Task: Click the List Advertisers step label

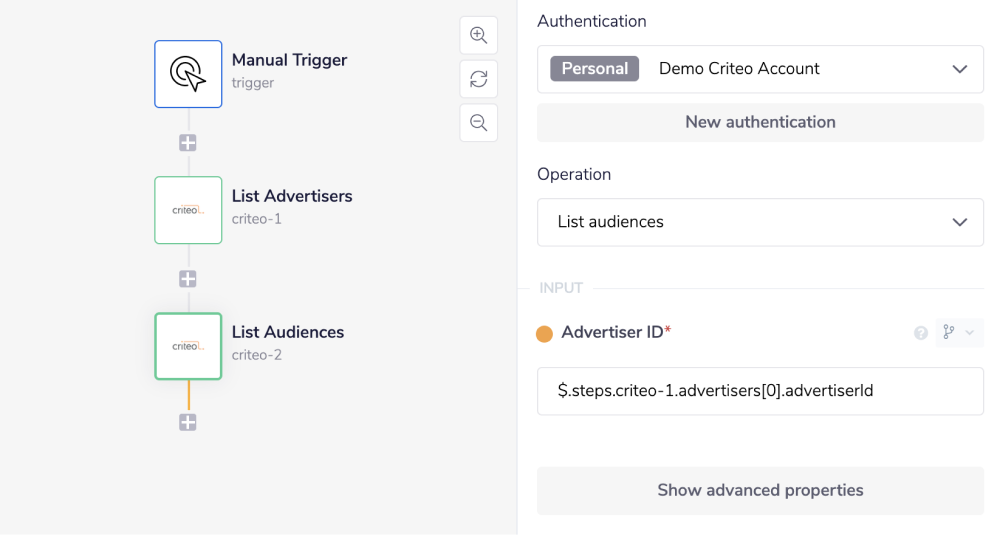Action: click(x=292, y=196)
